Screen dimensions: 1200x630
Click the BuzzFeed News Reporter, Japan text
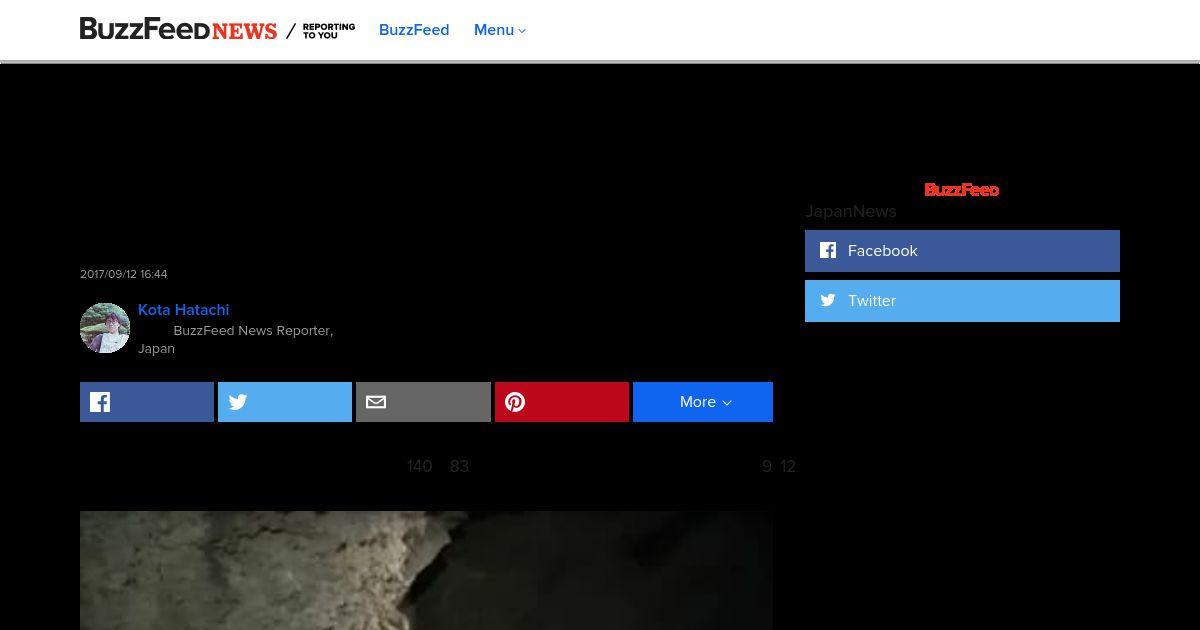pyautogui.click(x=235, y=339)
